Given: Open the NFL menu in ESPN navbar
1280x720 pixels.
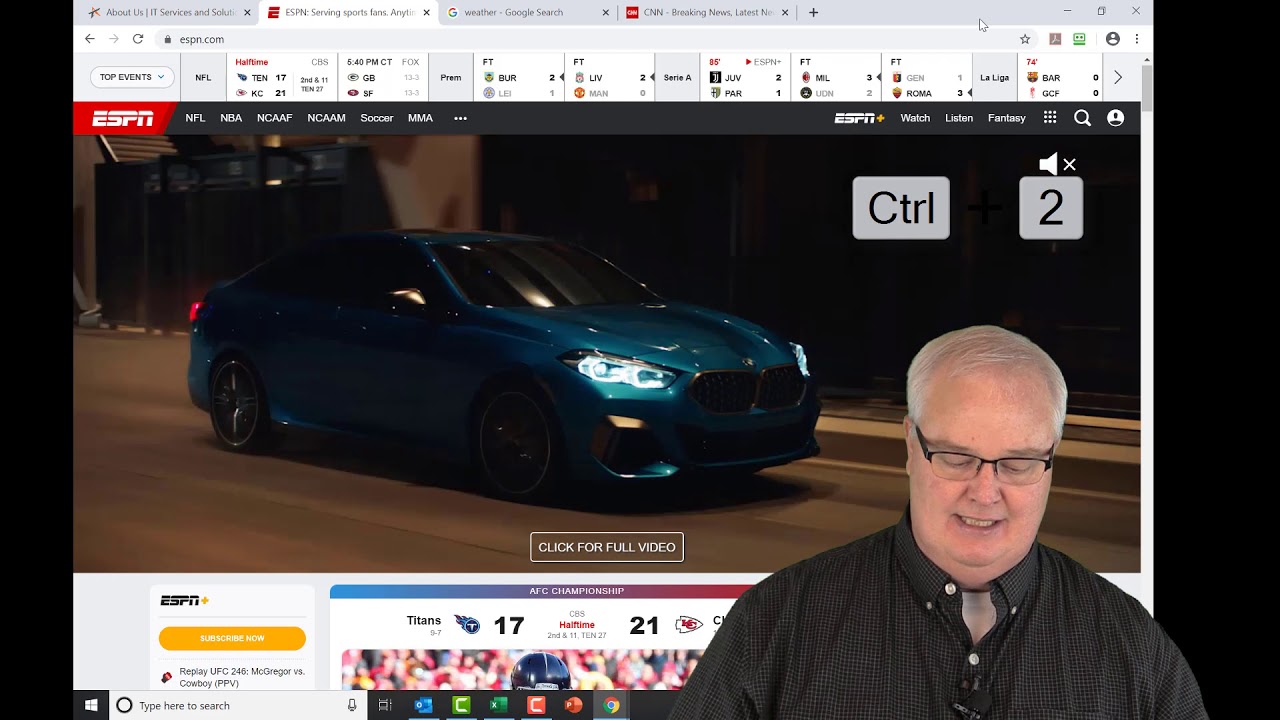Looking at the screenshot, I should (x=195, y=118).
